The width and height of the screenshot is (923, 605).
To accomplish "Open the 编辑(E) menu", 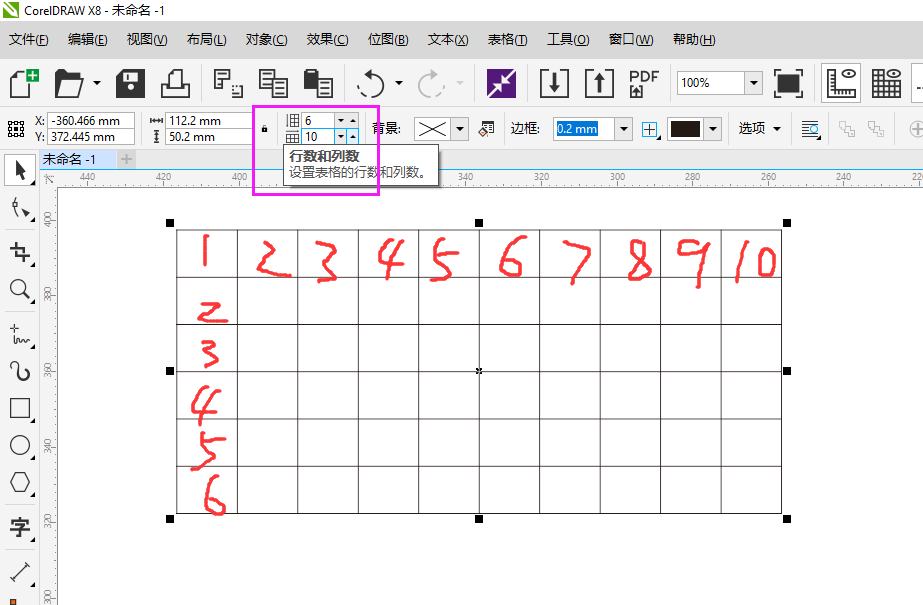I will (x=87, y=39).
